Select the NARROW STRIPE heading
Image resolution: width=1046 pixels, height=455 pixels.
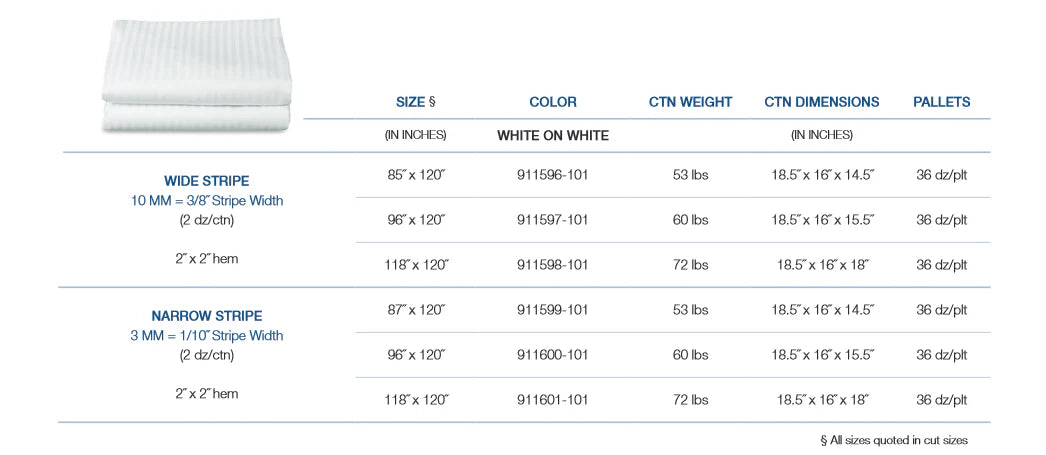(x=207, y=316)
